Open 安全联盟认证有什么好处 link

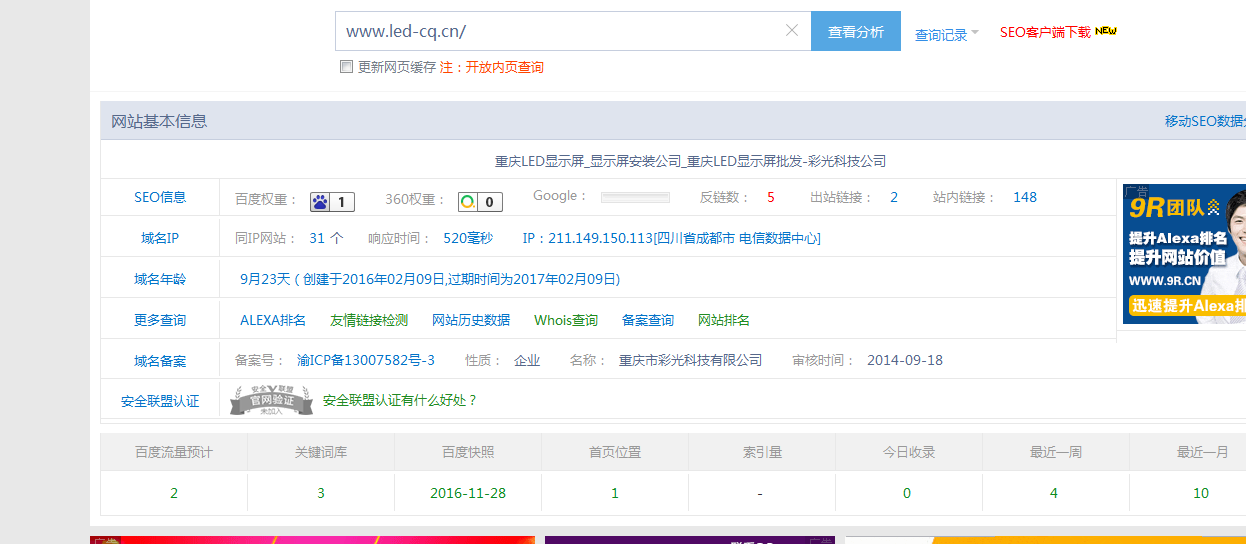coord(400,400)
